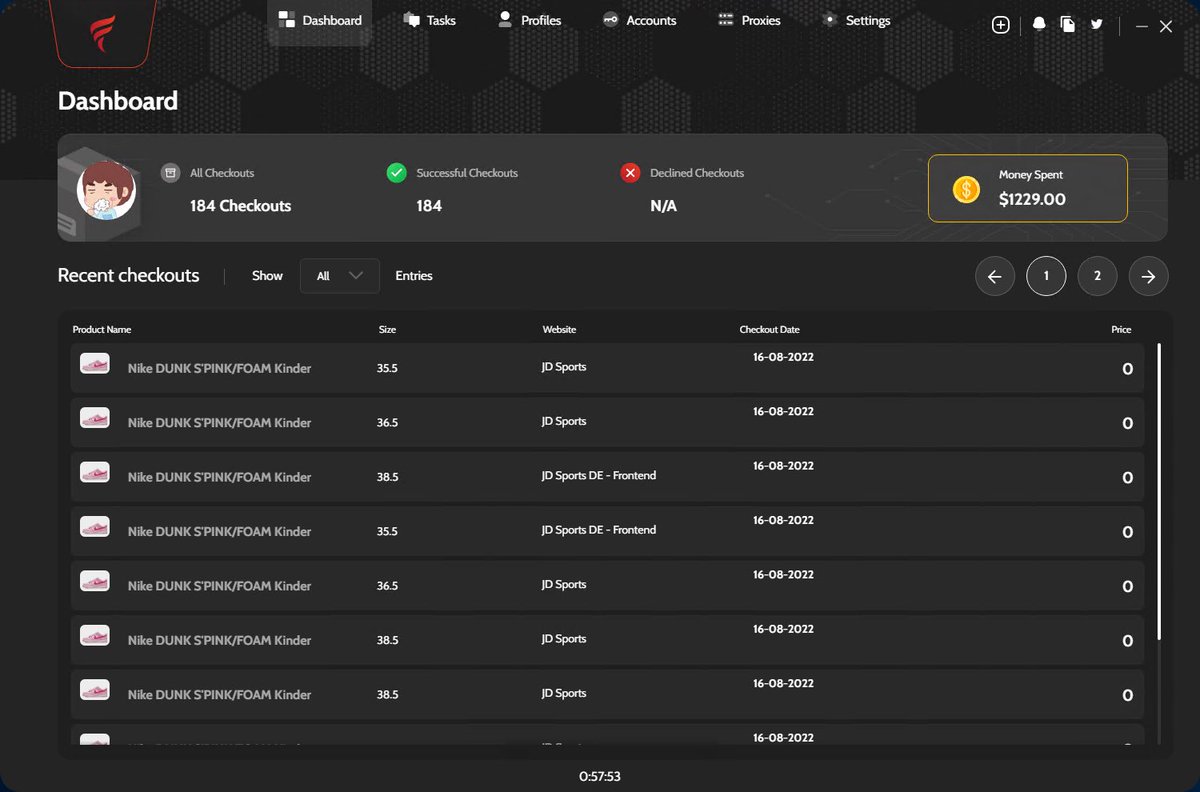Click the Money Spent $1229.00 card
The image size is (1200, 792).
(1028, 188)
